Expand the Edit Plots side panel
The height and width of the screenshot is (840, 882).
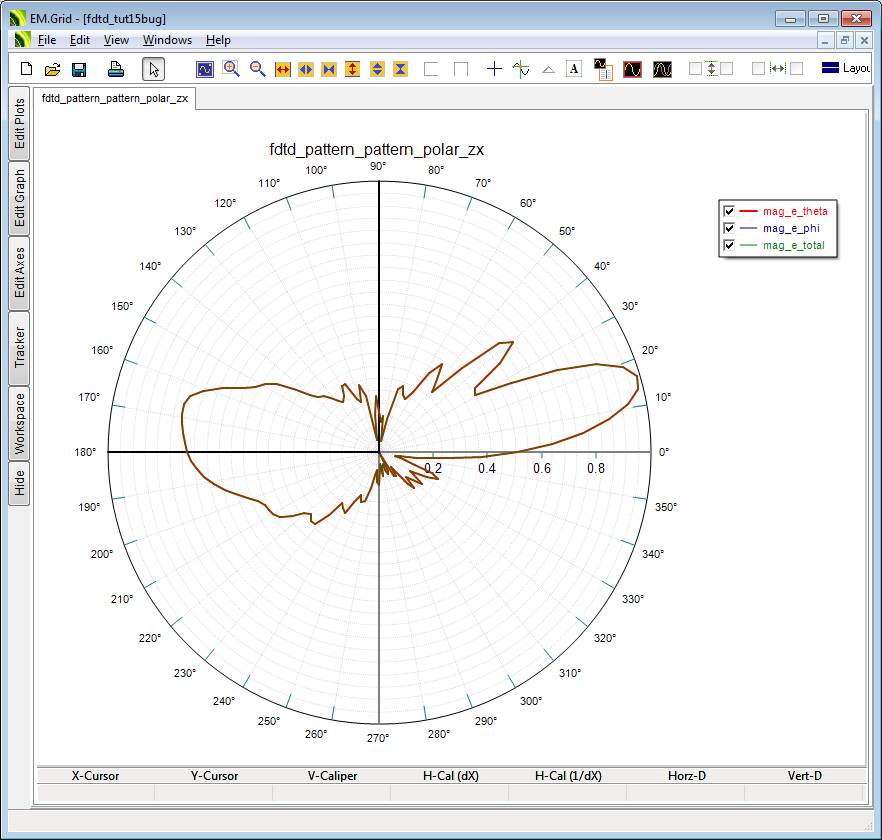(19, 124)
